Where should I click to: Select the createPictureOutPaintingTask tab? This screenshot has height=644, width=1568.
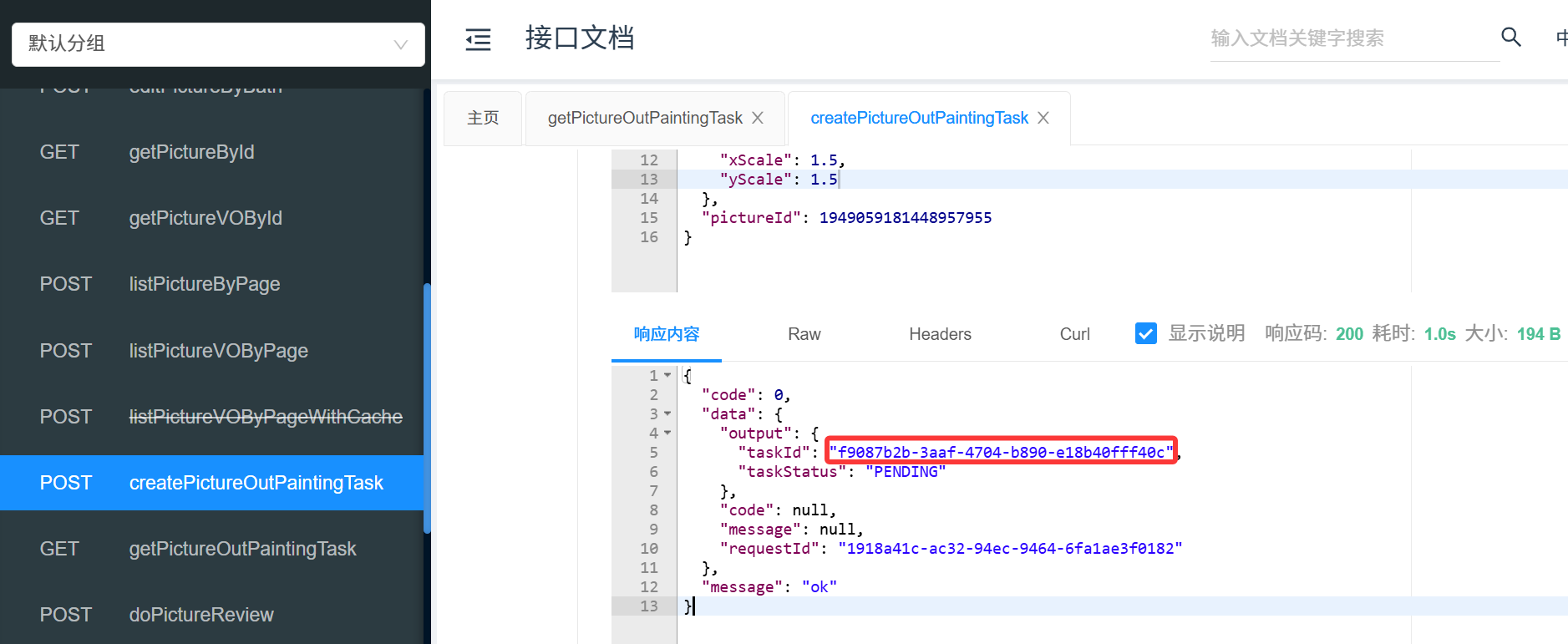click(x=919, y=118)
